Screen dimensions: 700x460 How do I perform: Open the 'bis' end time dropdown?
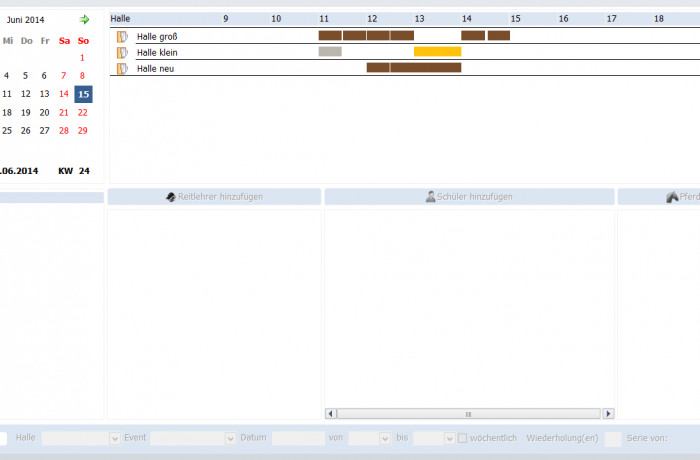point(449,438)
